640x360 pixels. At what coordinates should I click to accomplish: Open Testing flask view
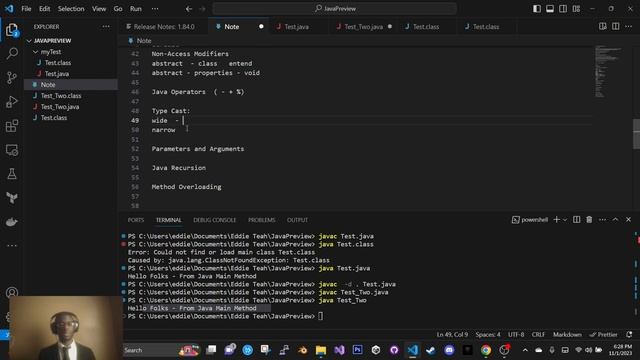12,174
